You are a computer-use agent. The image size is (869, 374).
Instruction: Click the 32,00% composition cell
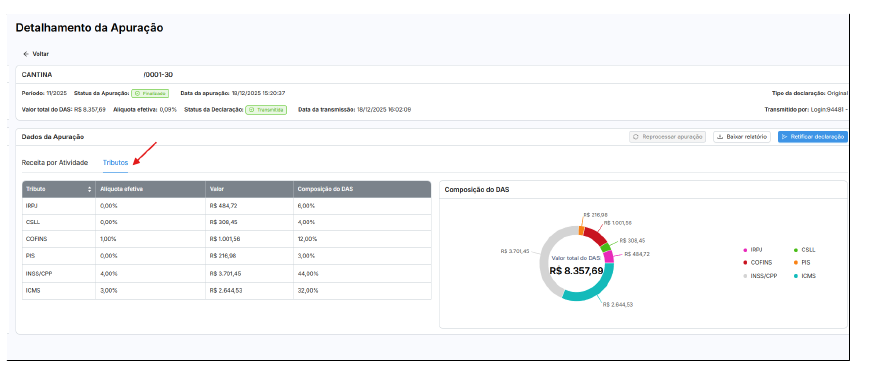click(308, 290)
